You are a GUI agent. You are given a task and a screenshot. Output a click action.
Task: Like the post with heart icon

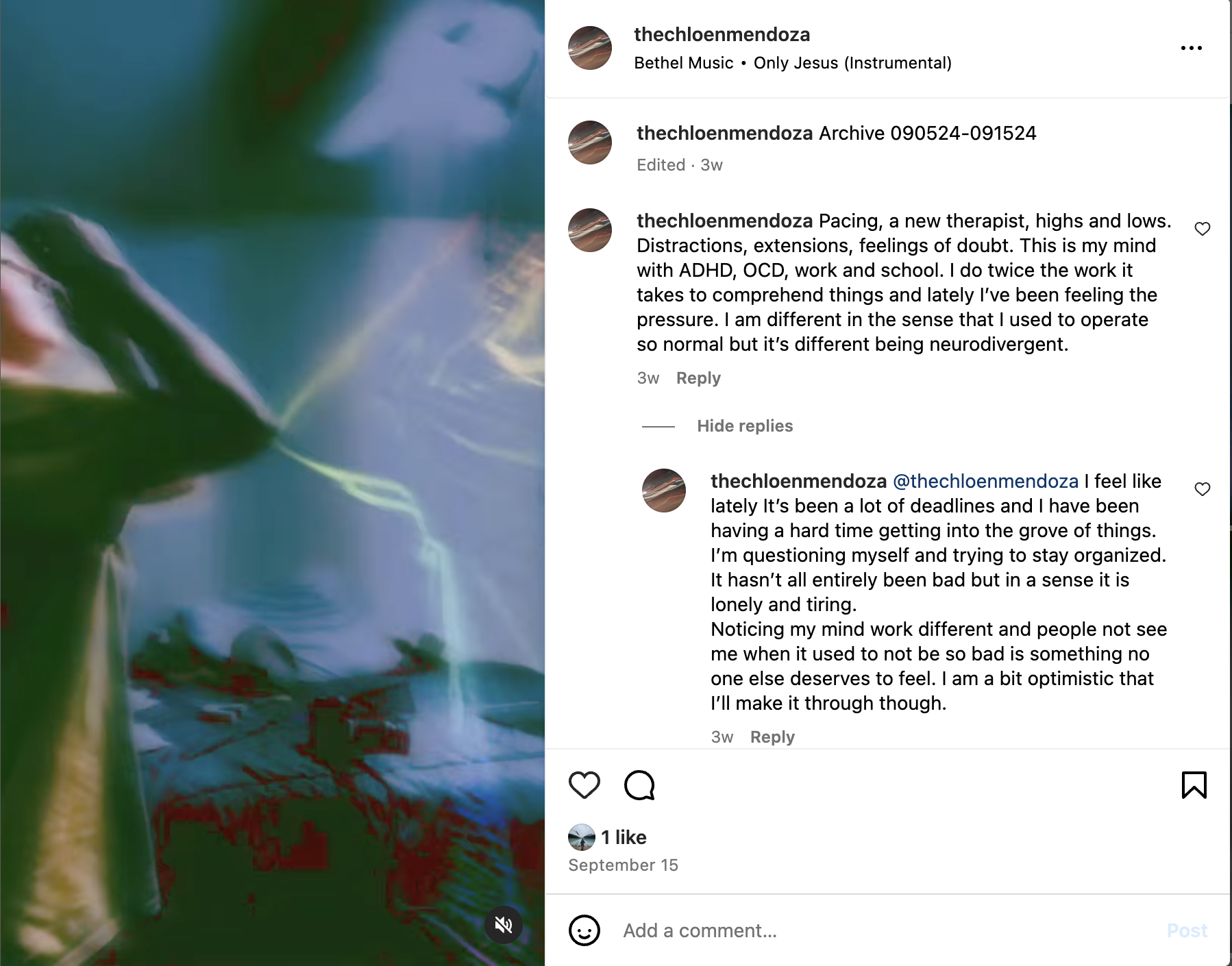click(584, 785)
